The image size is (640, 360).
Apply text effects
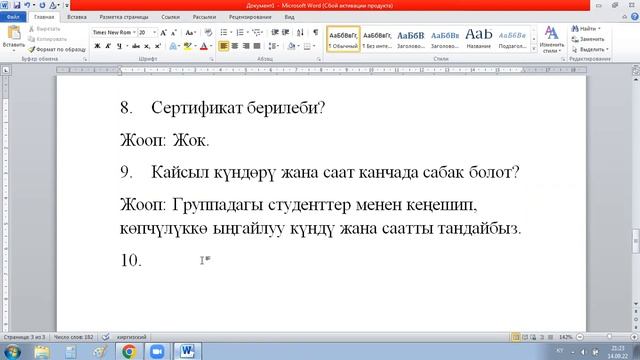tap(173, 46)
